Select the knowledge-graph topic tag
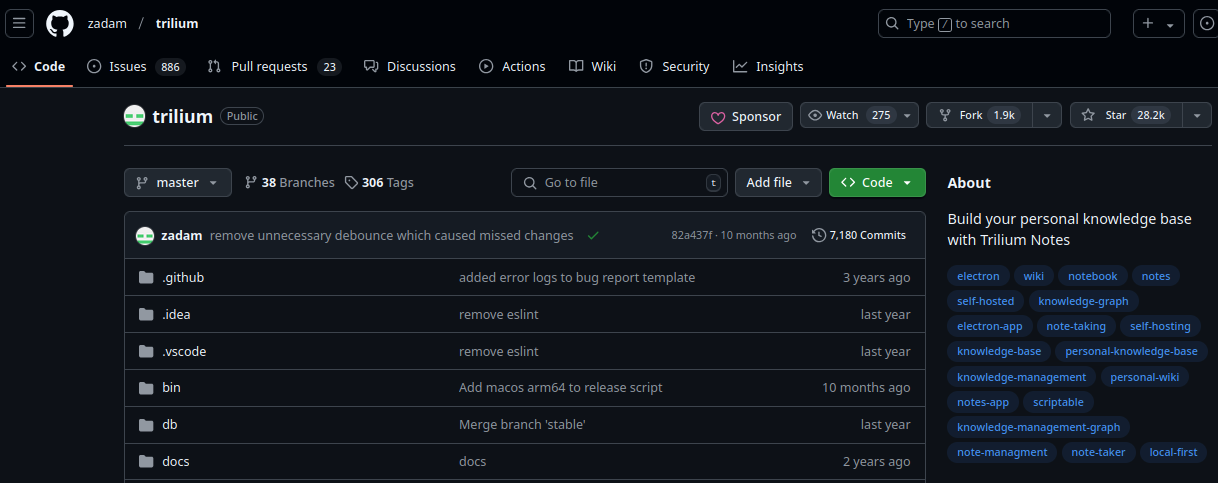 point(1084,301)
